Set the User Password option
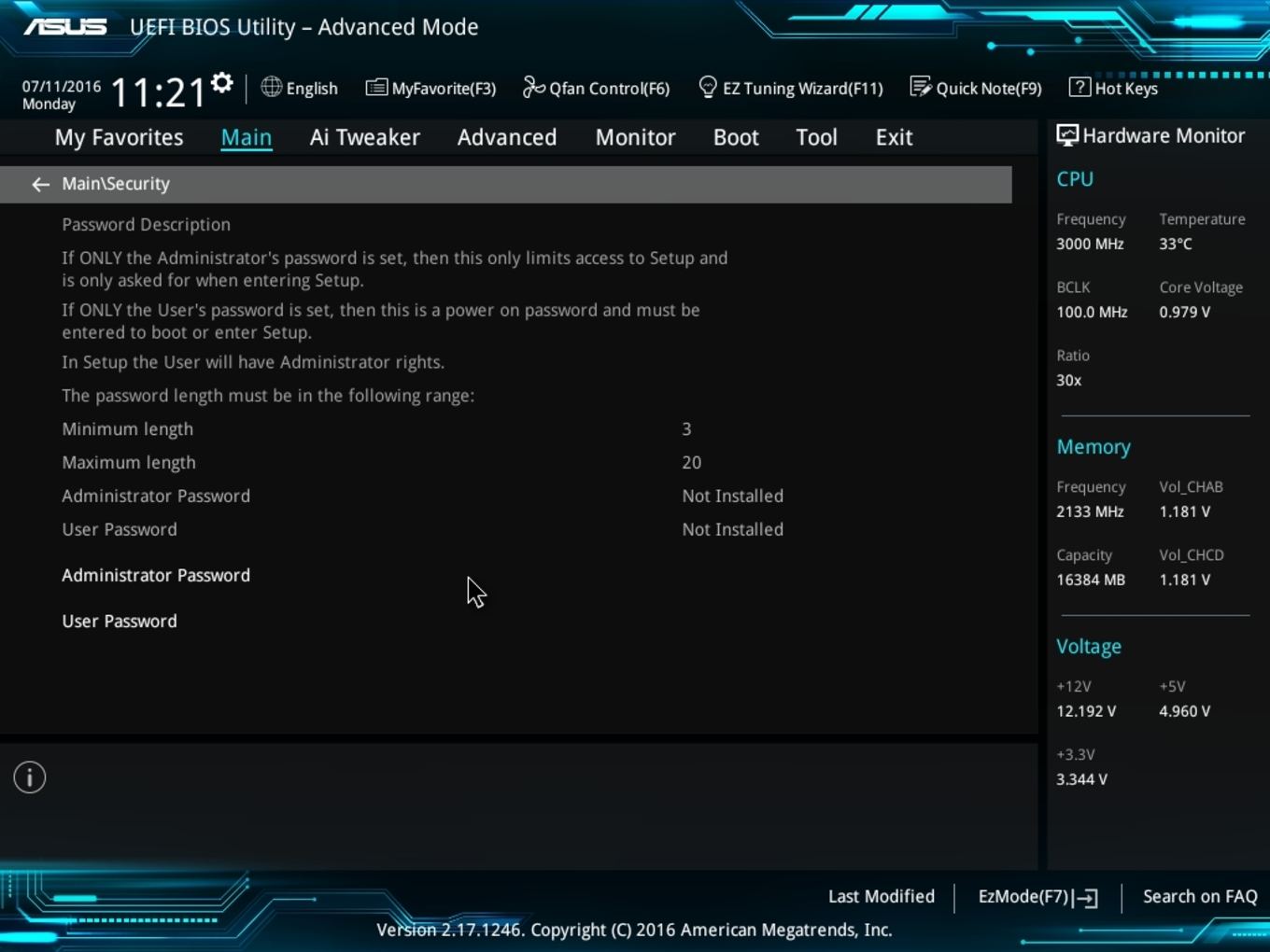Image resolution: width=1270 pixels, height=952 pixels. click(x=120, y=621)
